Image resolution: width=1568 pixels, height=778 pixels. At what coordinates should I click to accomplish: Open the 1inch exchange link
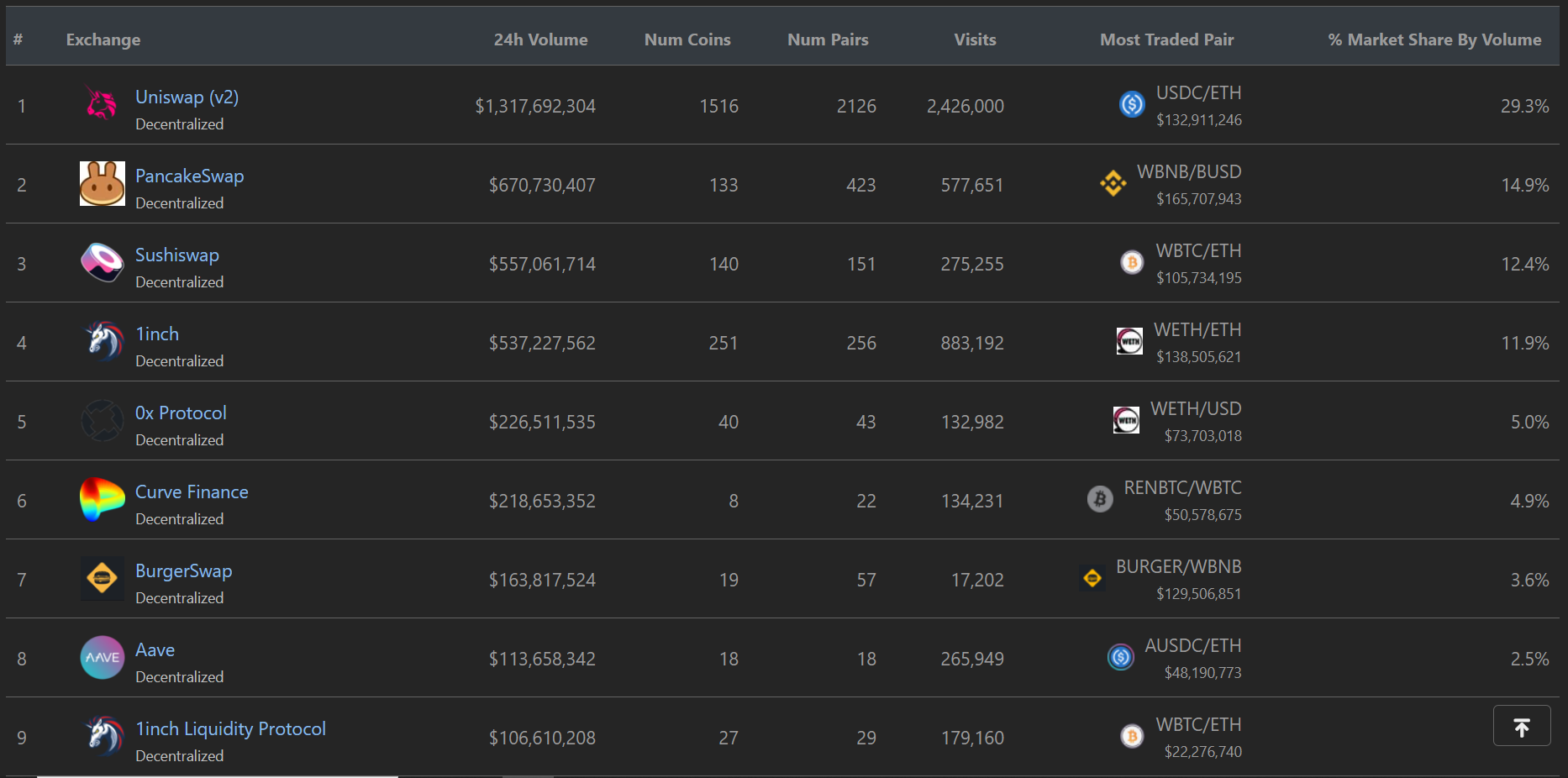click(157, 334)
